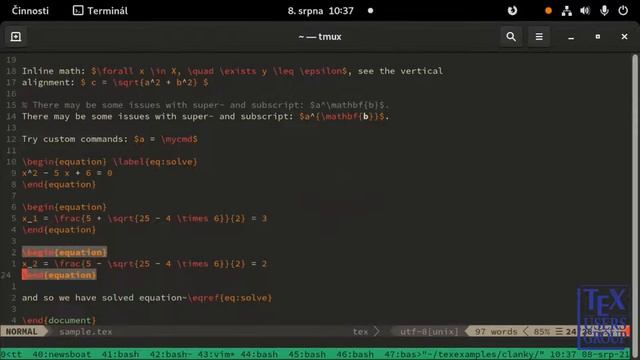This screenshot has height=360, width=640.
Task: Switch to tmux window 45:bash
Action: 307,354
